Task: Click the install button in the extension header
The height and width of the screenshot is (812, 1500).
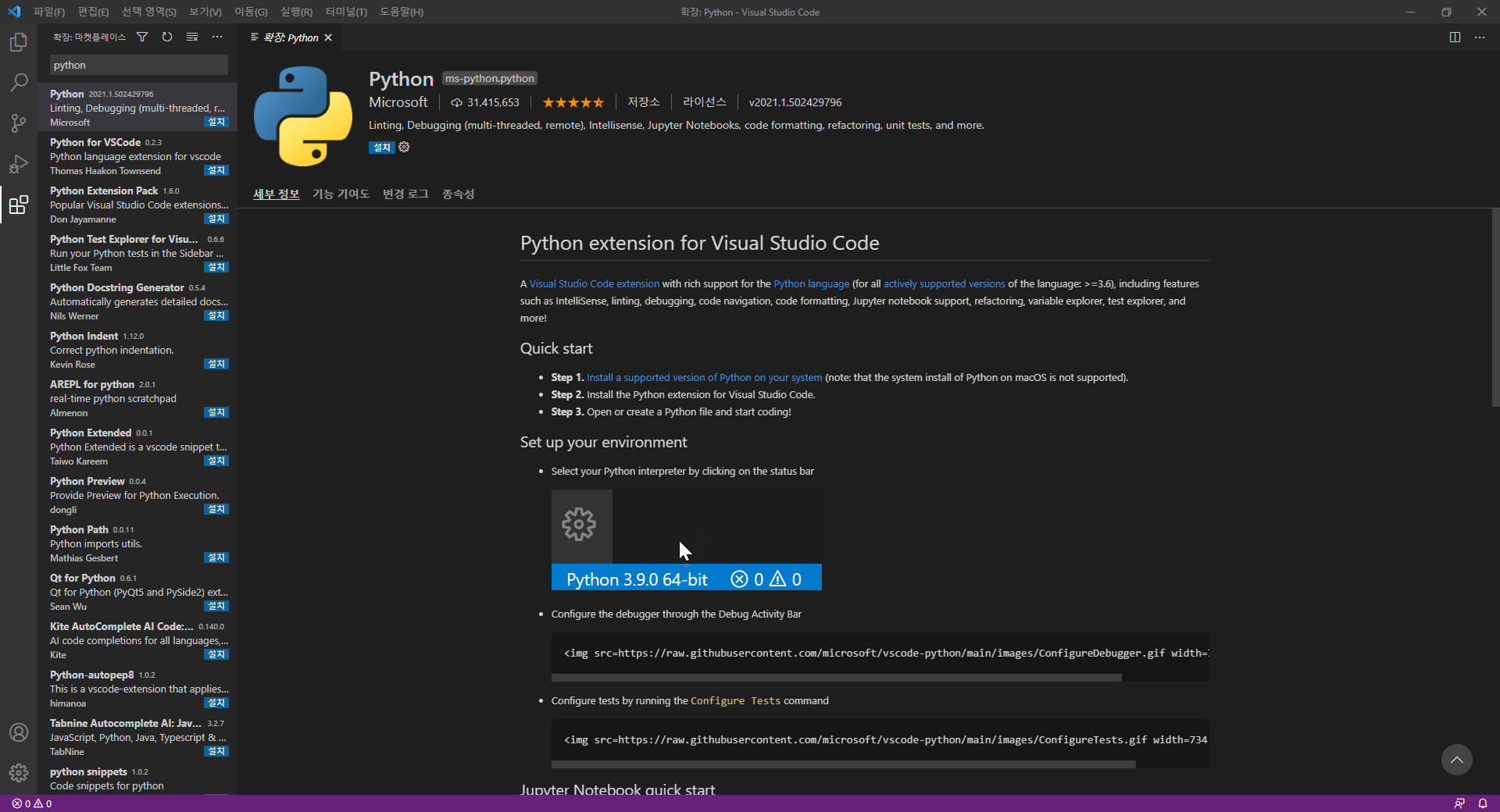Action: pos(382,148)
